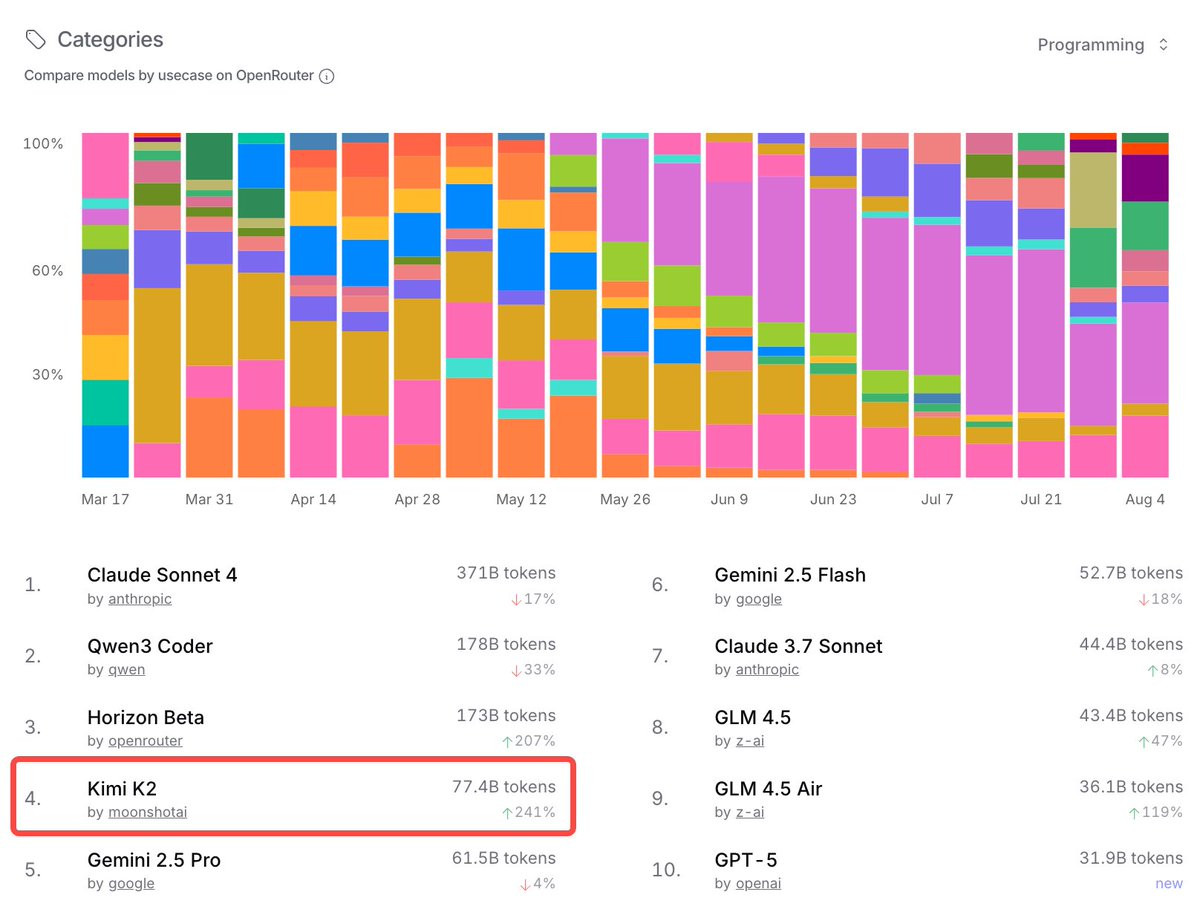Visit the moonshotai author link

(147, 812)
